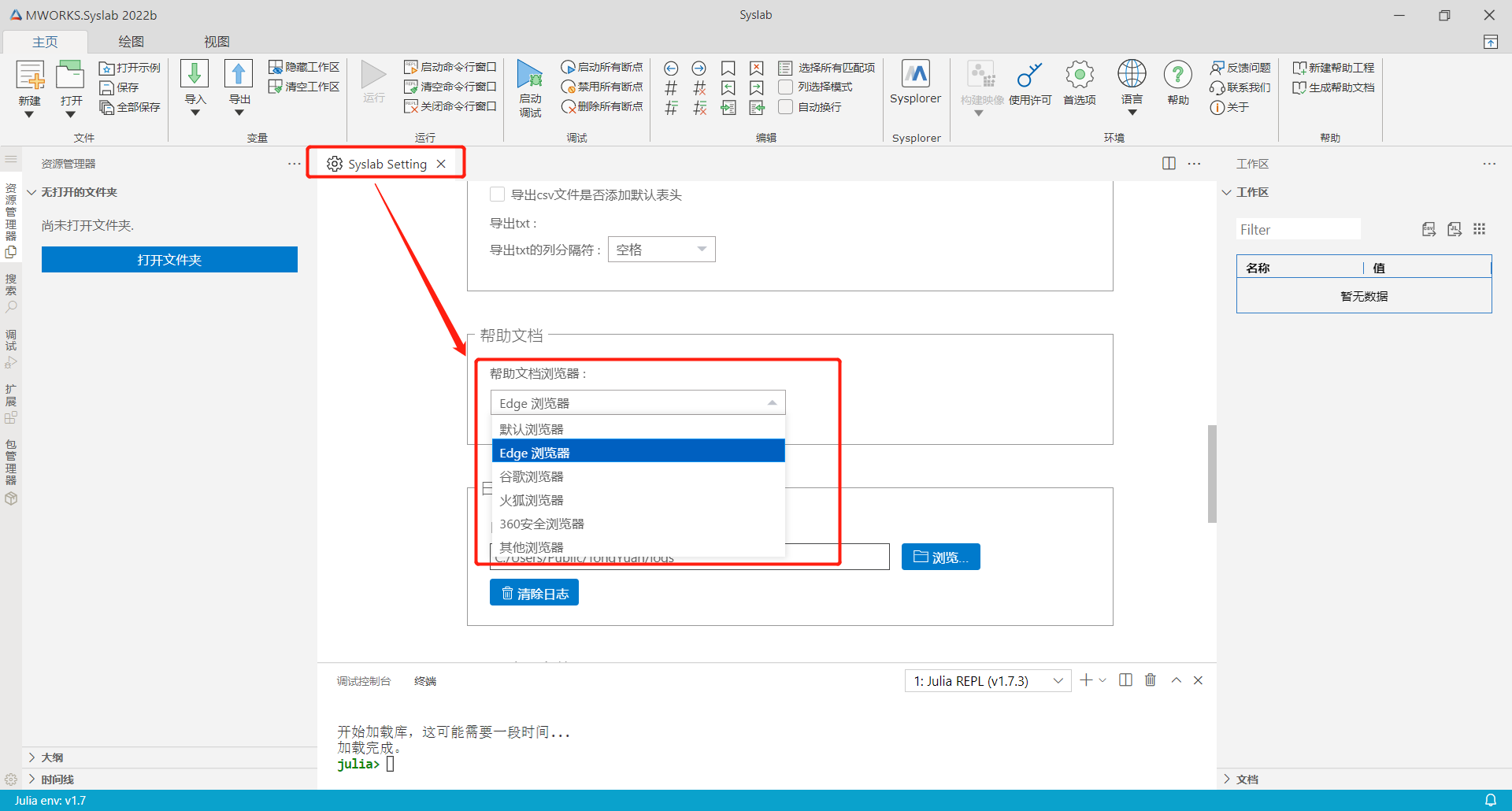Click the grid view icon in 工作区 panel

pos(1479,229)
